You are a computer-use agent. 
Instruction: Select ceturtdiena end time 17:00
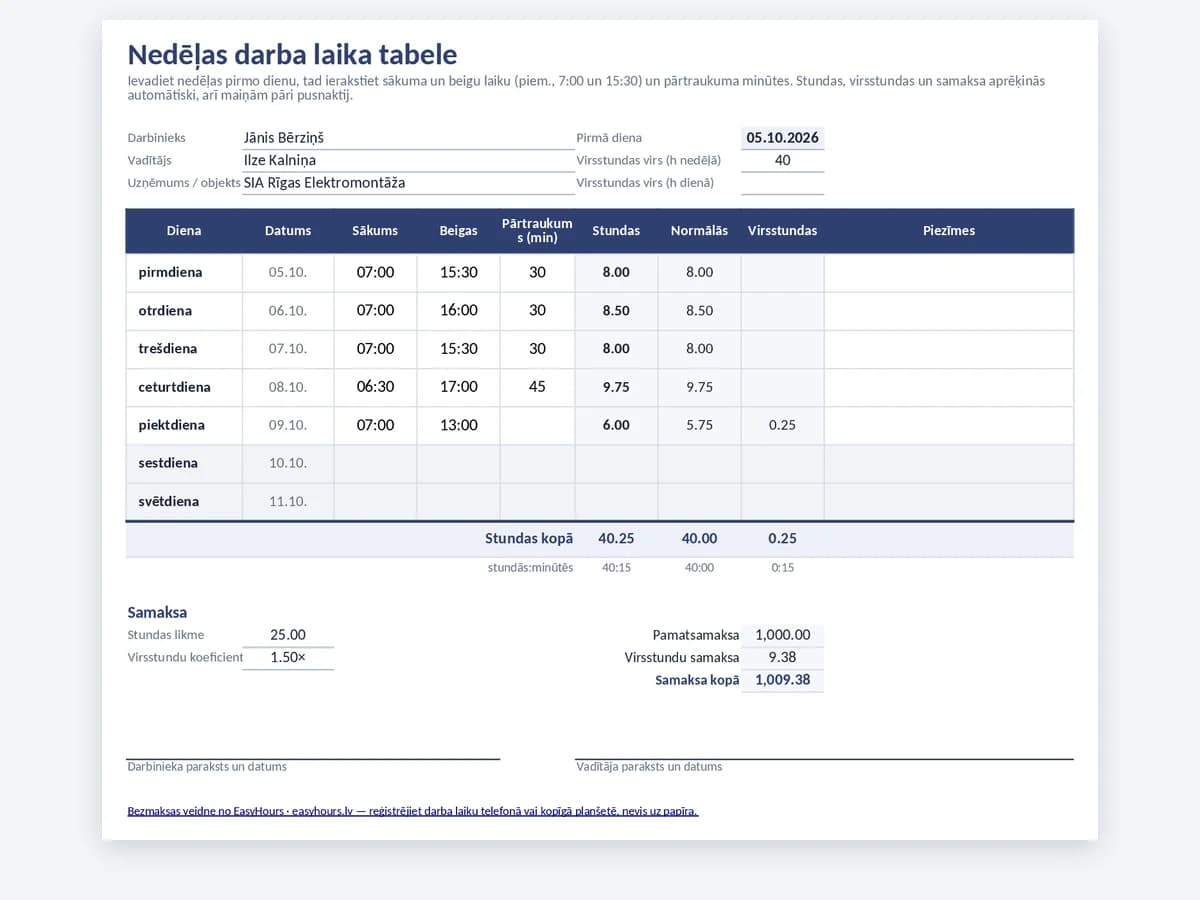(x=458, y=386)
